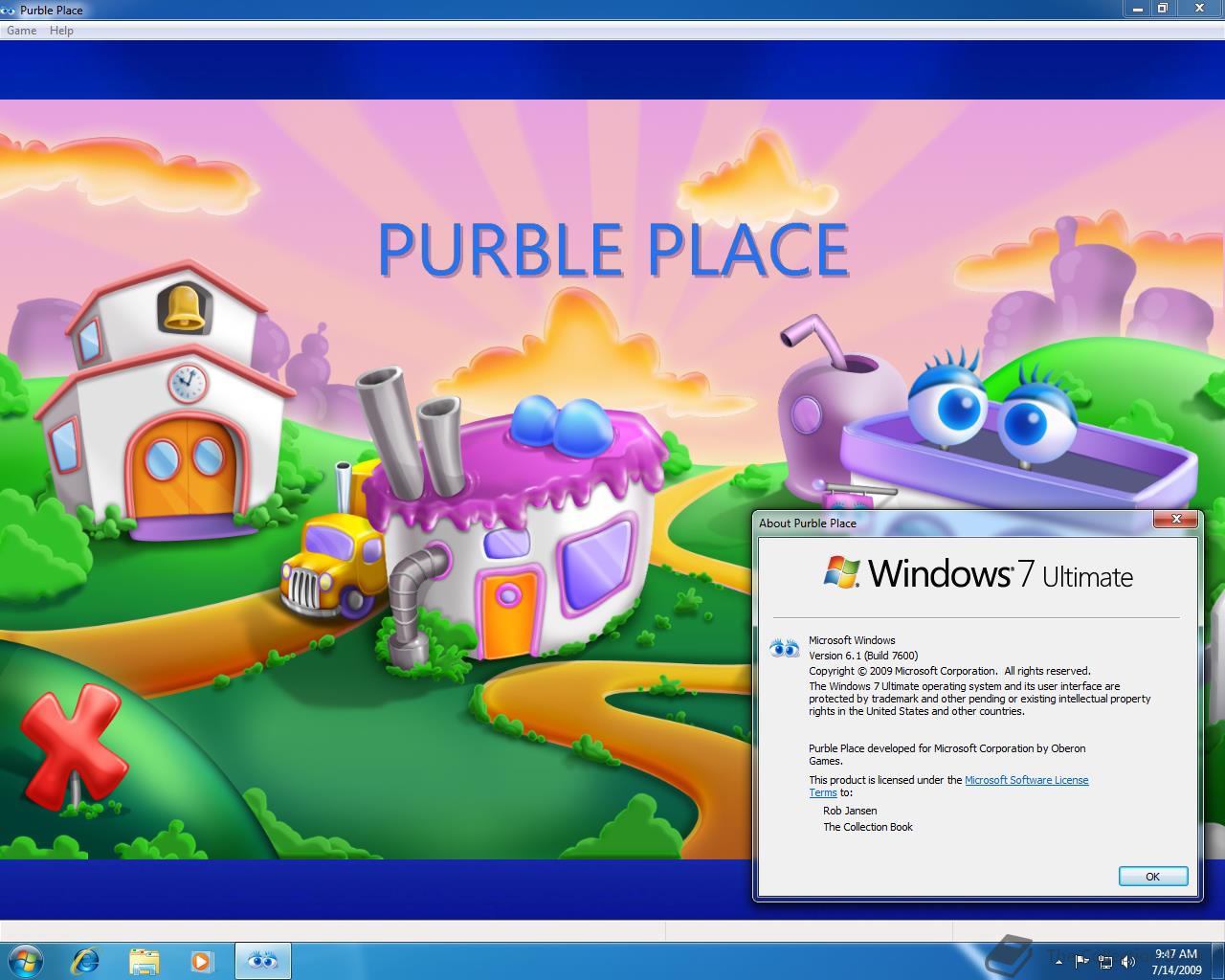The width and height of the screenshot is (1225, 980).
Task: Click the red X exit sign
Action: (73, 746)
